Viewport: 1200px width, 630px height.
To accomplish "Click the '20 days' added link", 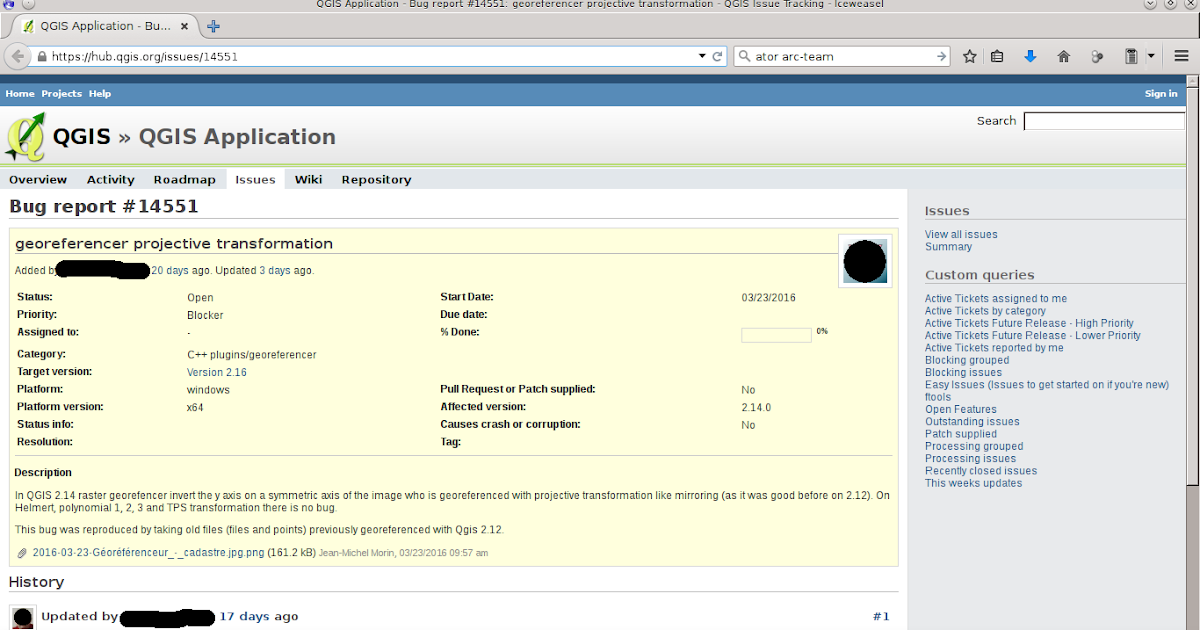I will pos(169,270).
